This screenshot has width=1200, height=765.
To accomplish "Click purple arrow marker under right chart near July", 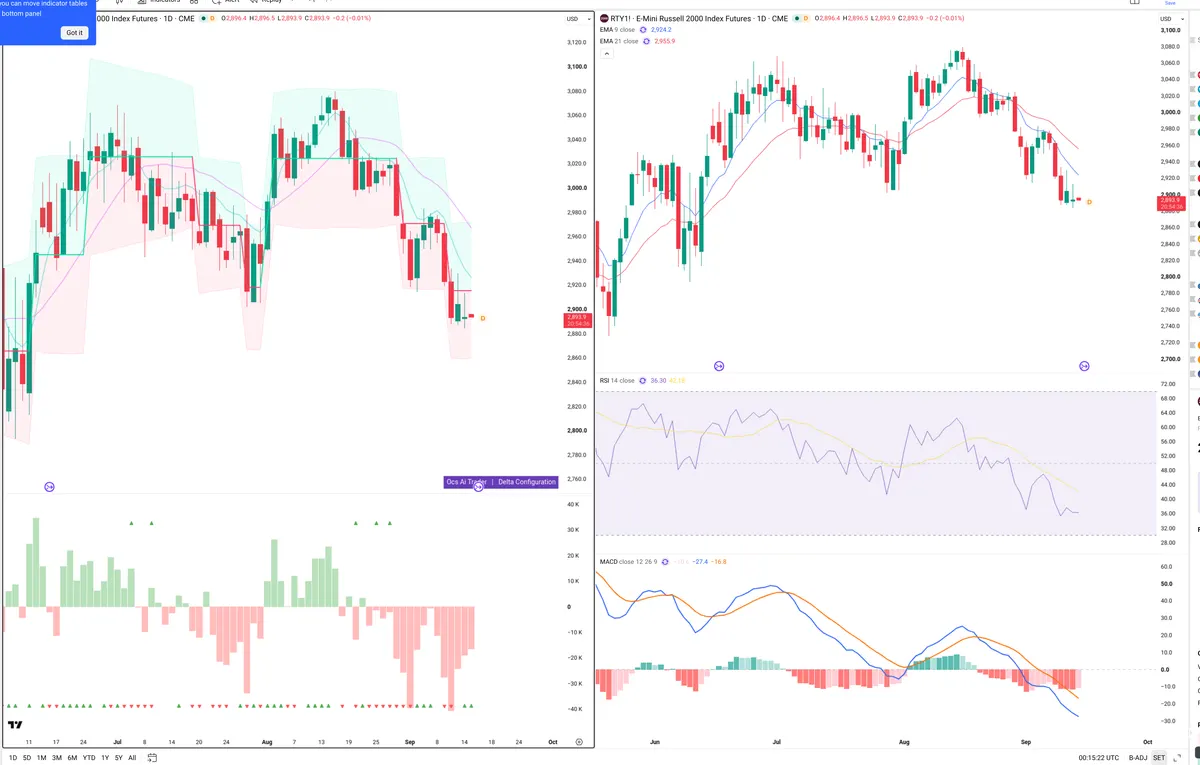I will pos(718,366).
